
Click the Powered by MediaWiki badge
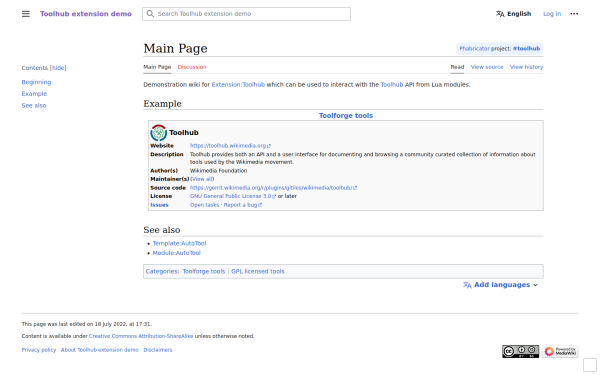click(560, 351)
